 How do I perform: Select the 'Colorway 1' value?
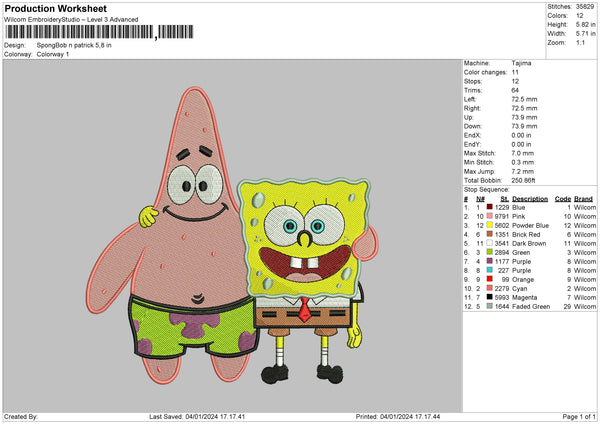(x=53, y=54)
